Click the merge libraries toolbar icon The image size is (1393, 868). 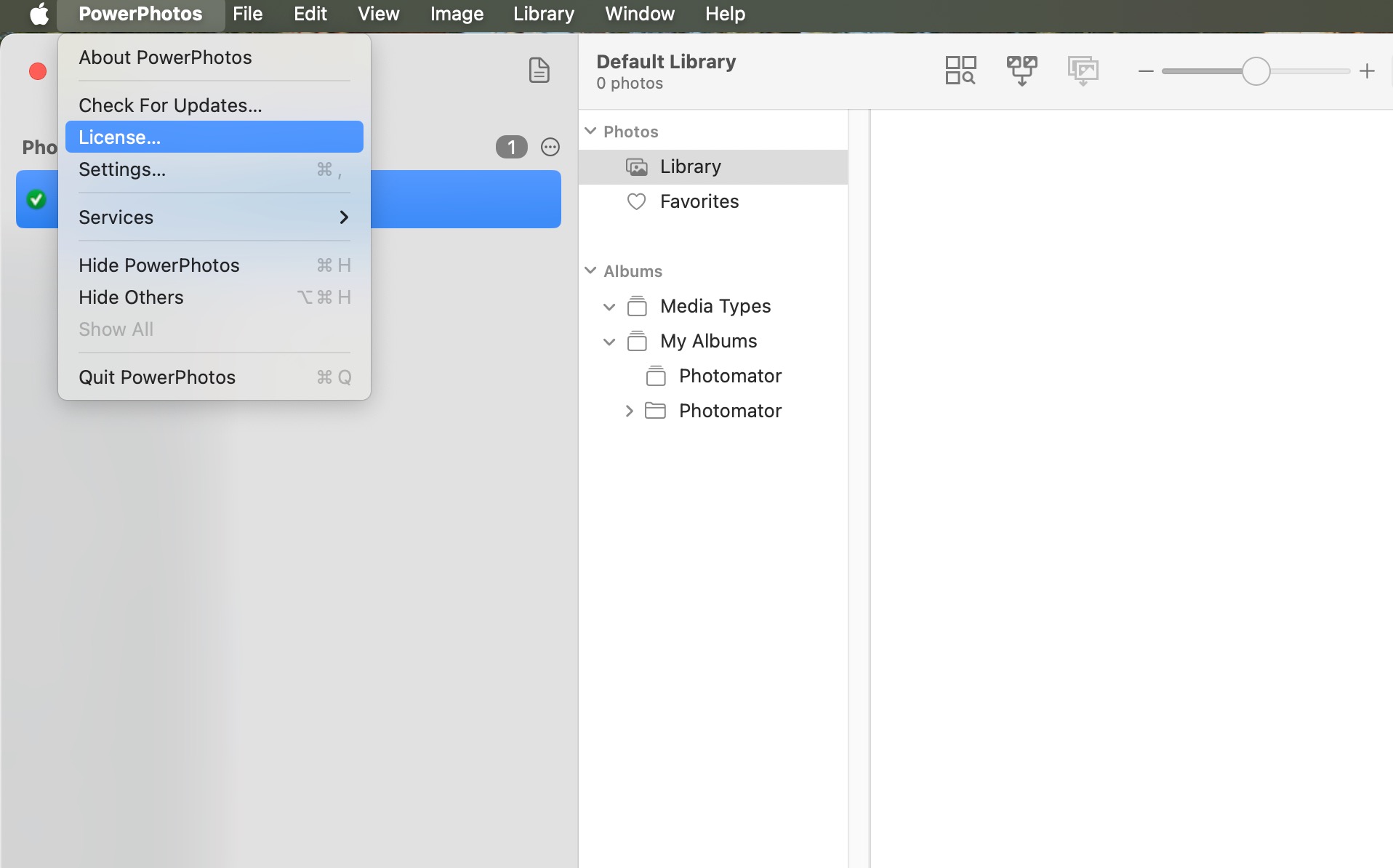pyautogui.click(x=1021, y=71)
